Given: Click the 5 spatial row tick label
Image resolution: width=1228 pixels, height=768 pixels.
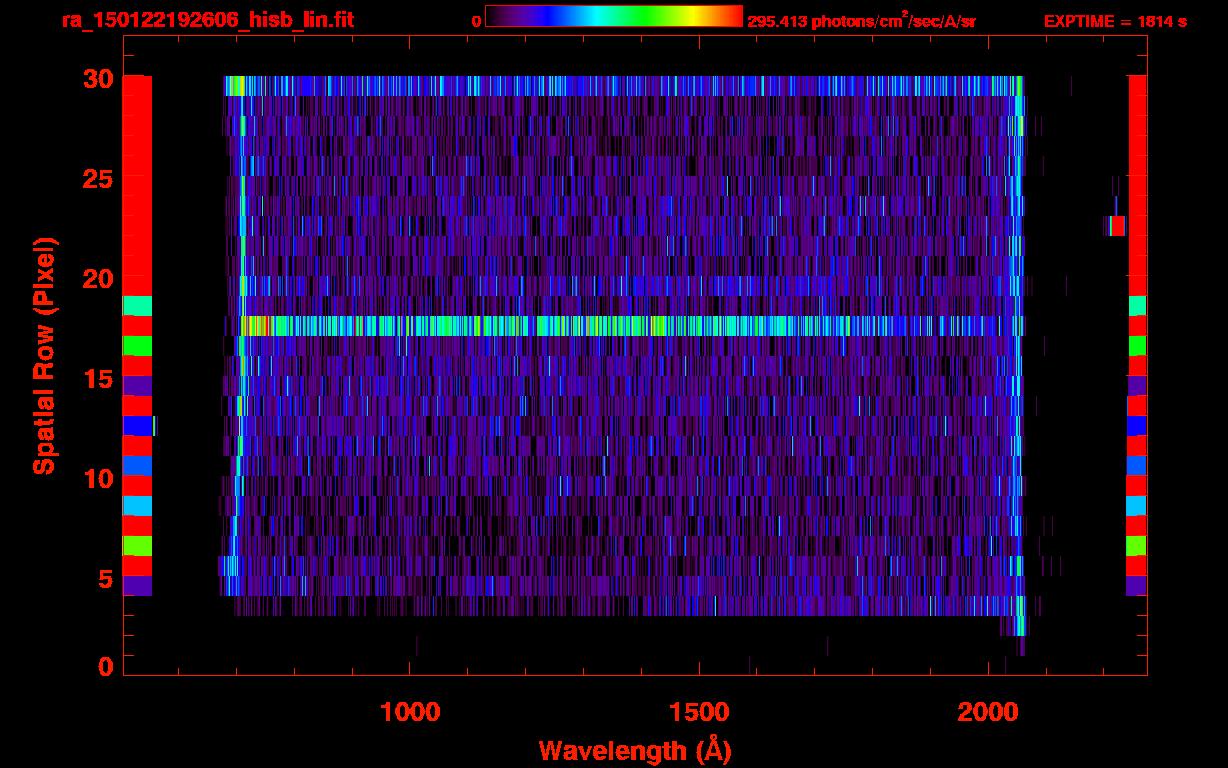Looking at the screenshot, I should [x=106, y=579].
